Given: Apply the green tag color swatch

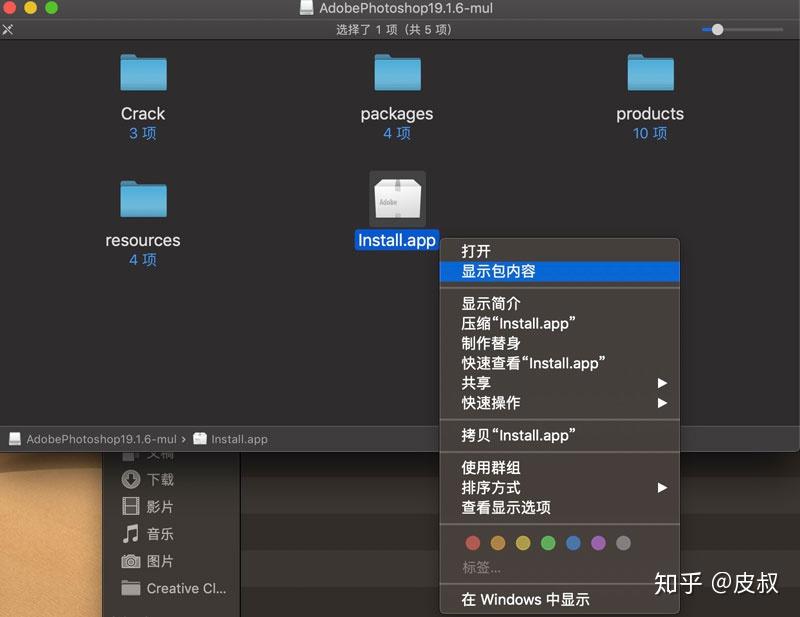Looking at the screenshot, I should 548,542.
